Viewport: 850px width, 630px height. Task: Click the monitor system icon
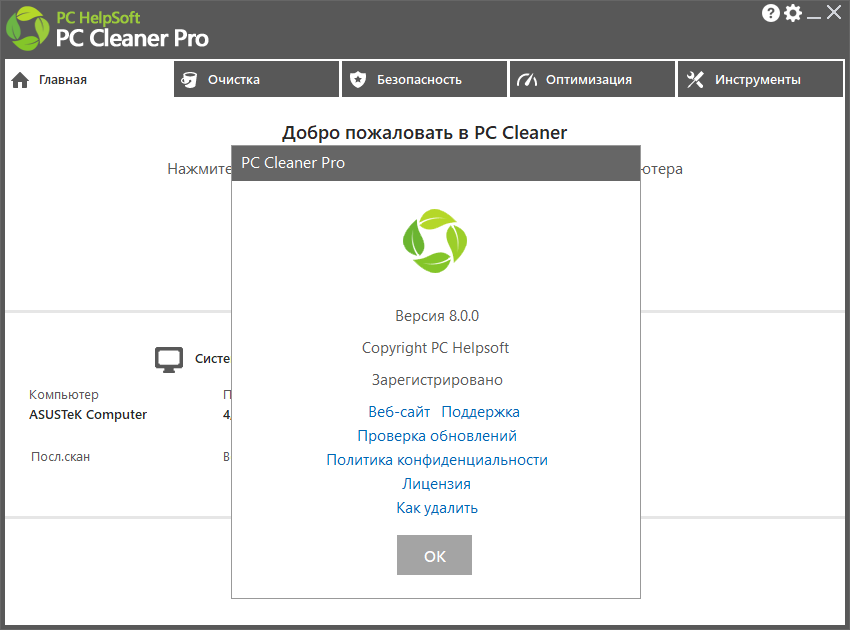[x=169, y=360]
